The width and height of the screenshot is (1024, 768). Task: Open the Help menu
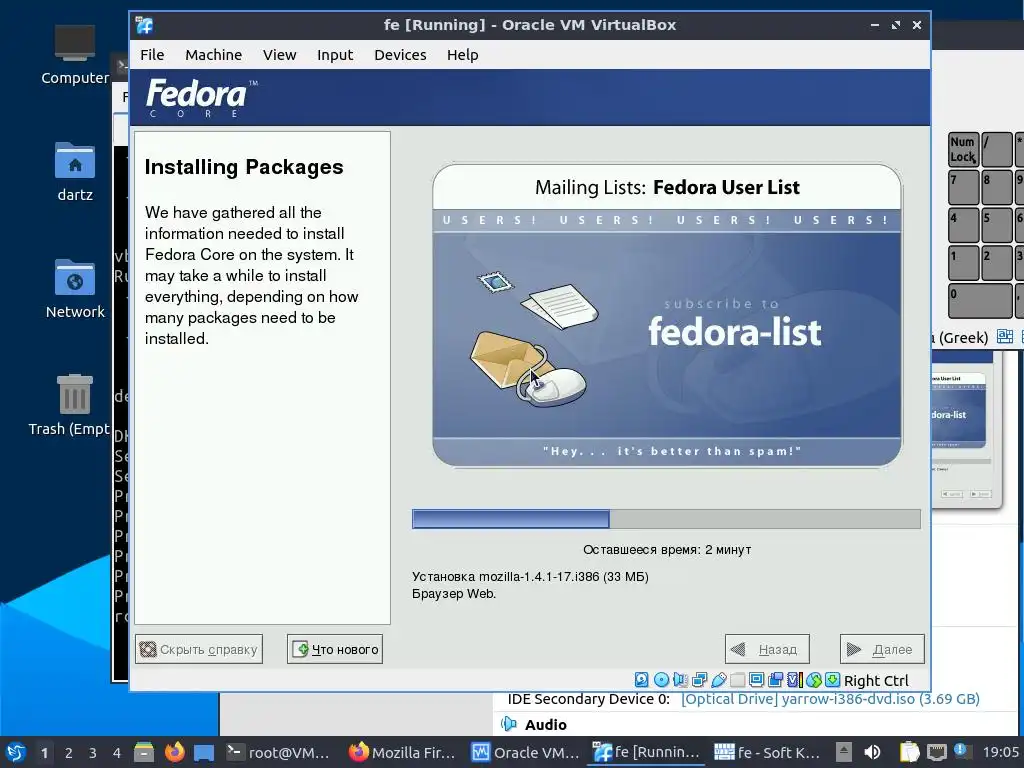point(462,55)
